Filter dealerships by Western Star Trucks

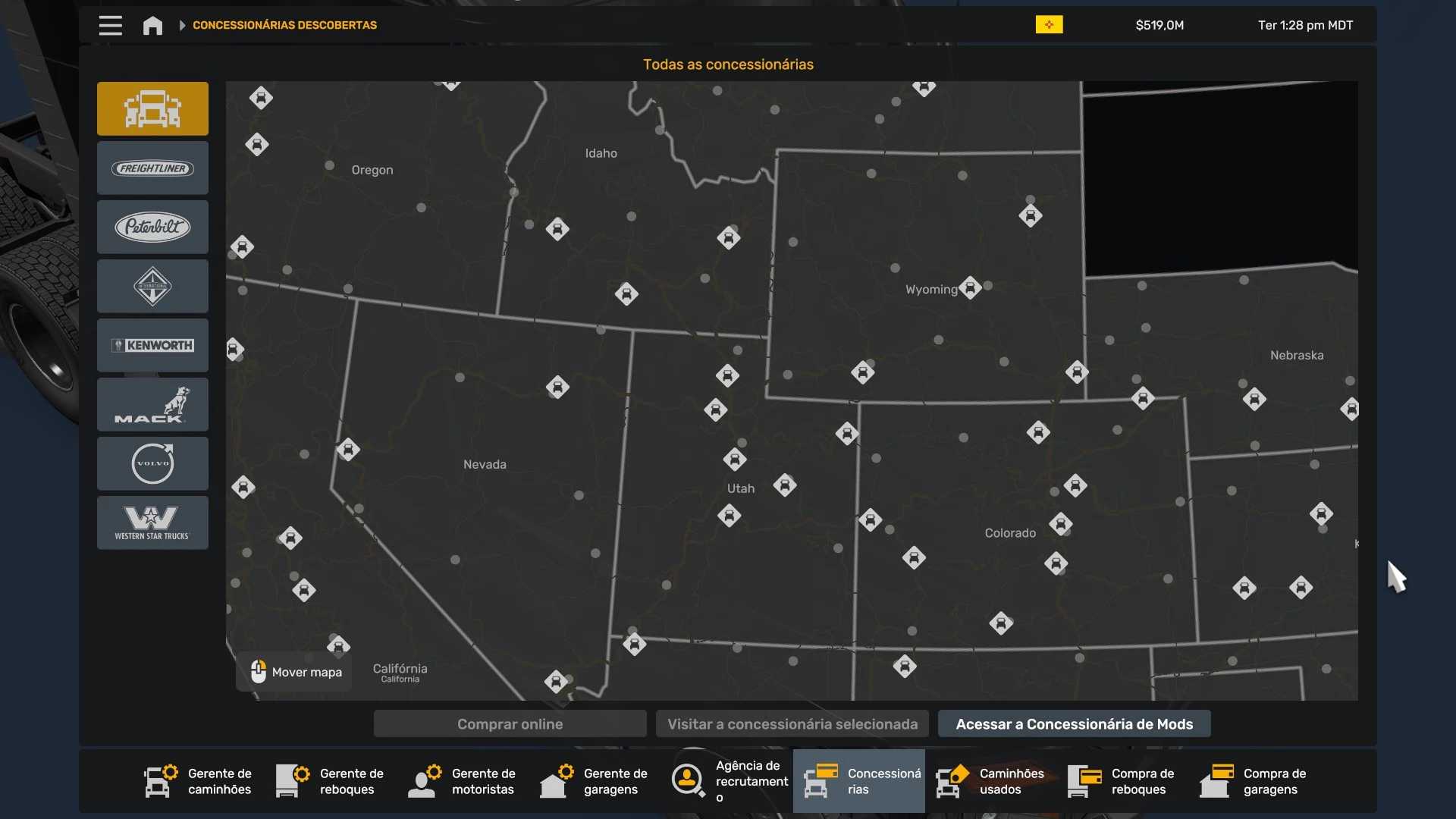click(x=152, y=522)
